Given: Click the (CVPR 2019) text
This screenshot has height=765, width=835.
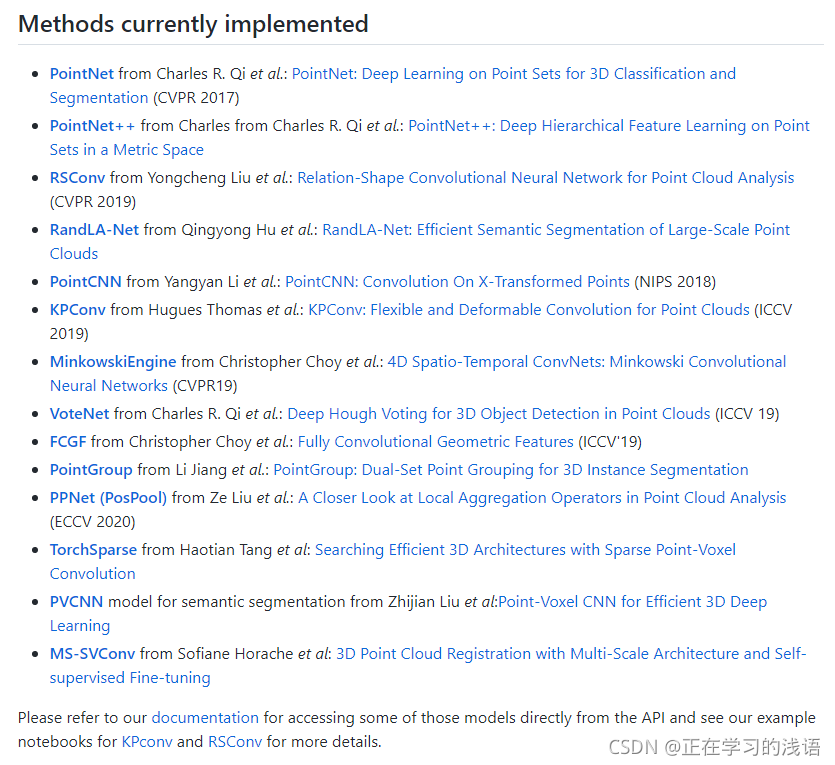Looking at the screenshot, I should 93,202.
